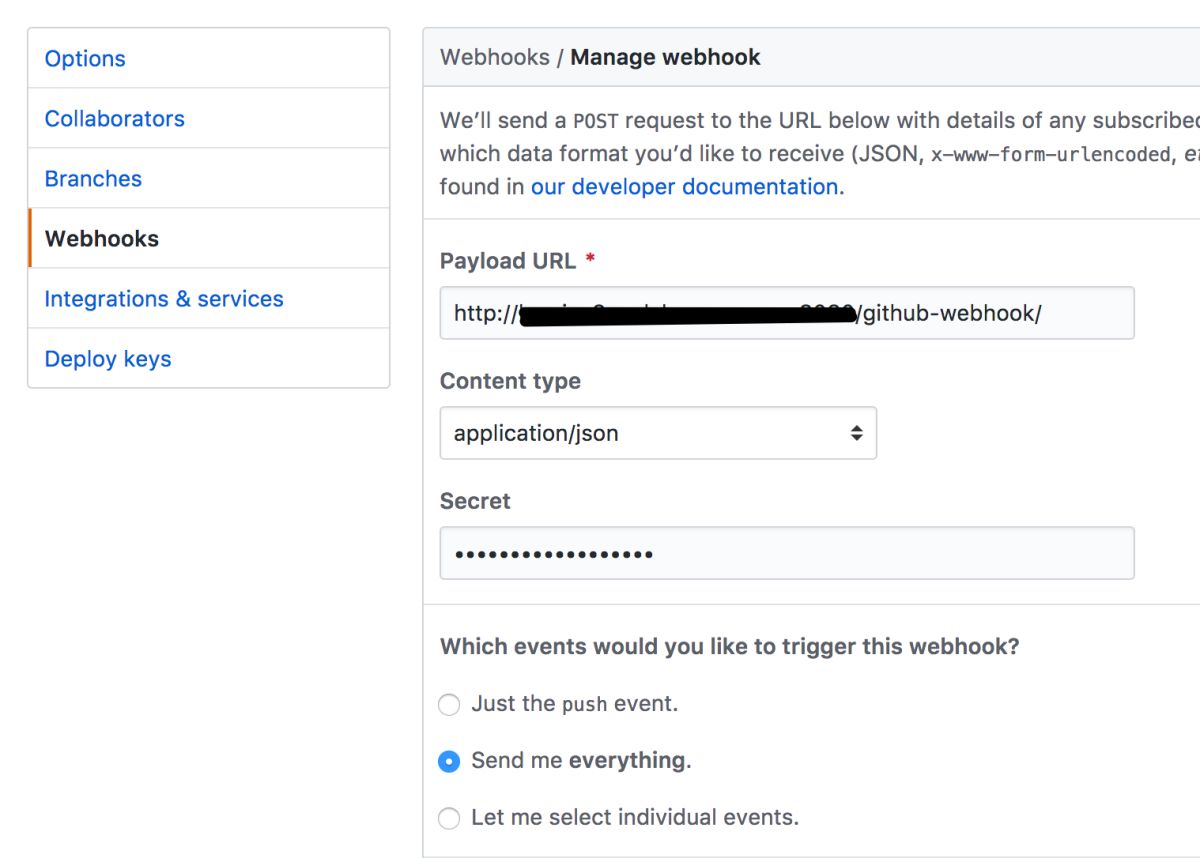Image resolution: width=1200 pixels, height=858 pixels.
Task: Go to Deploy keys section
Action: (x=208, y=358)
